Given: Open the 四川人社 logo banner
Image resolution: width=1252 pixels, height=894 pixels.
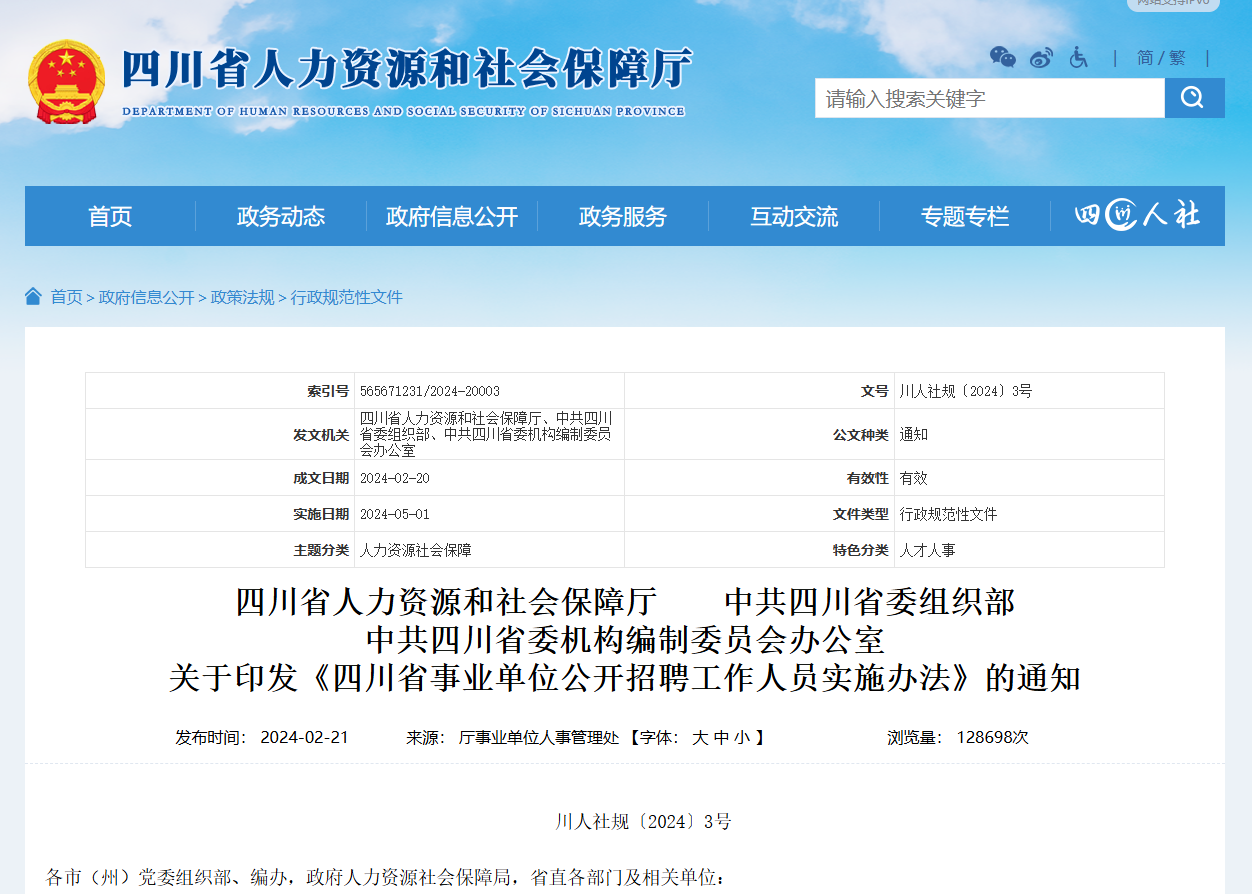Looking at the screenshot, I should click(1137, 215).
